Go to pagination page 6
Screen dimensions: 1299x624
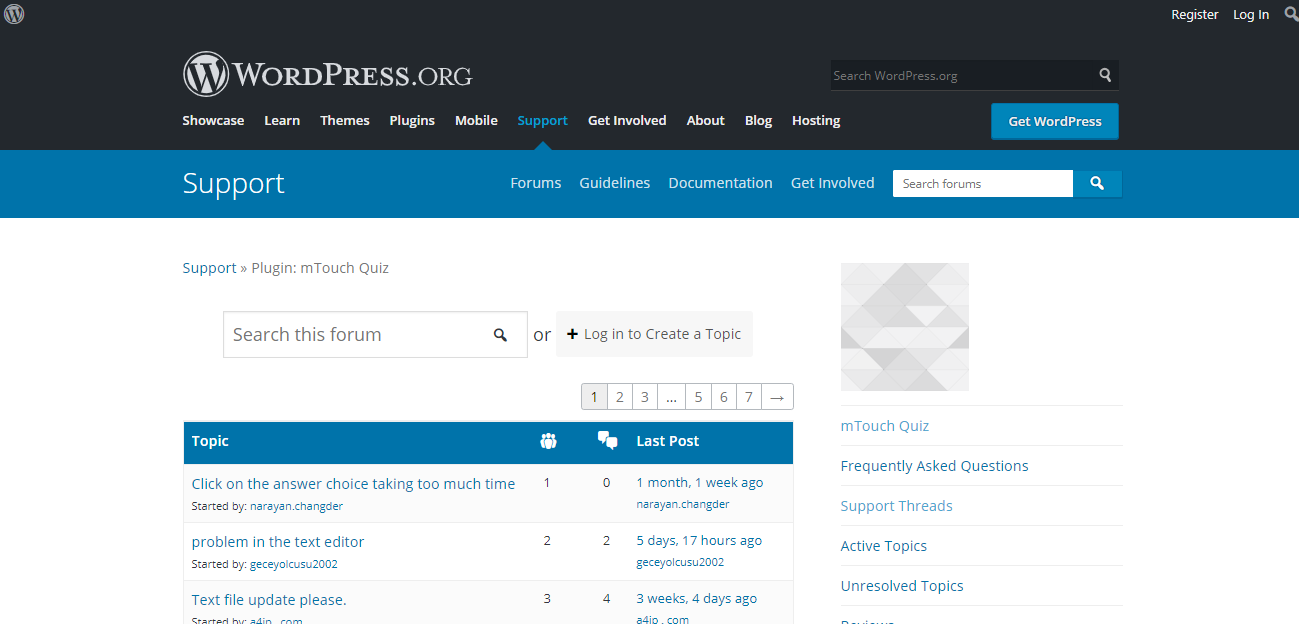724,397
